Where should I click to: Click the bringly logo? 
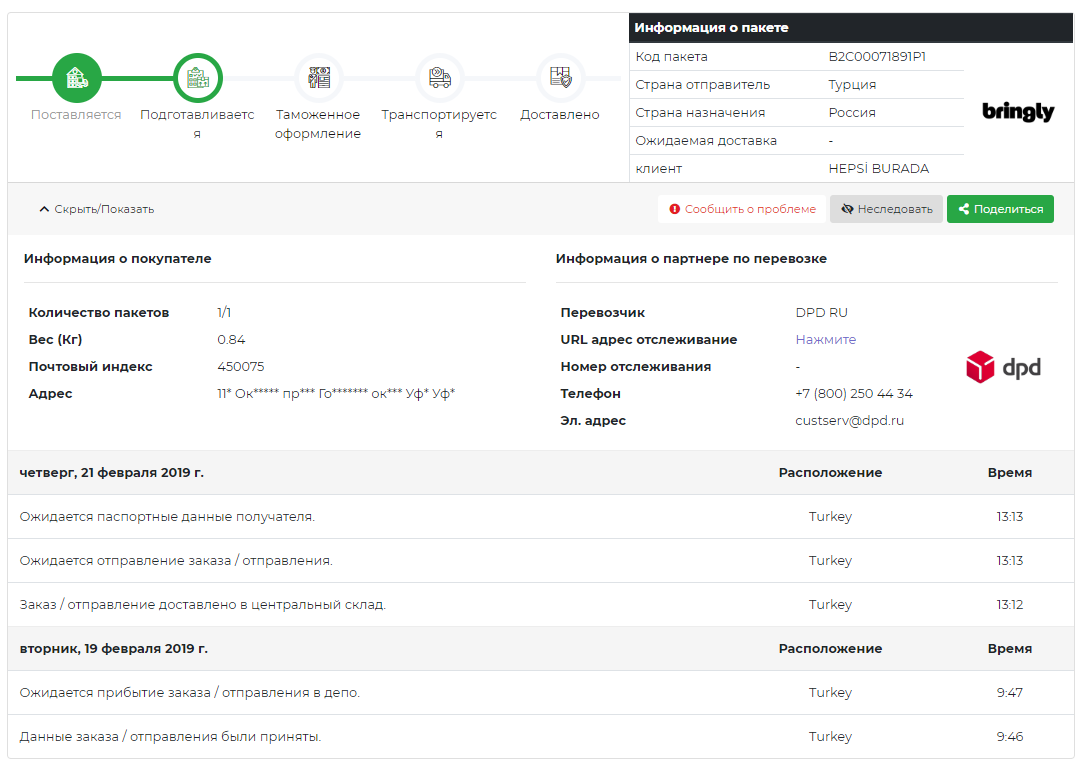click(x=1018, y=111)
